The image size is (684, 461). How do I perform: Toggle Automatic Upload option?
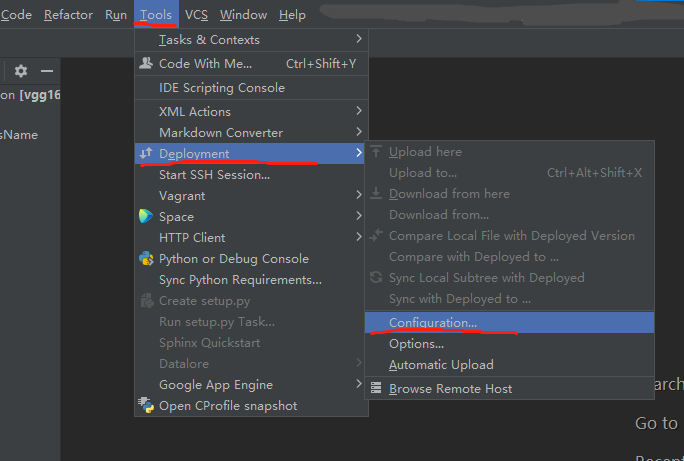point(440,365)
